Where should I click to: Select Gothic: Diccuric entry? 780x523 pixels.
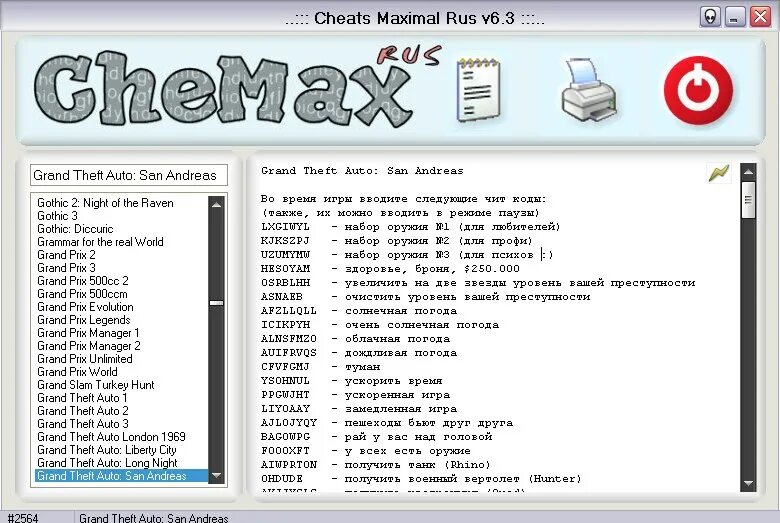point(75,229)
